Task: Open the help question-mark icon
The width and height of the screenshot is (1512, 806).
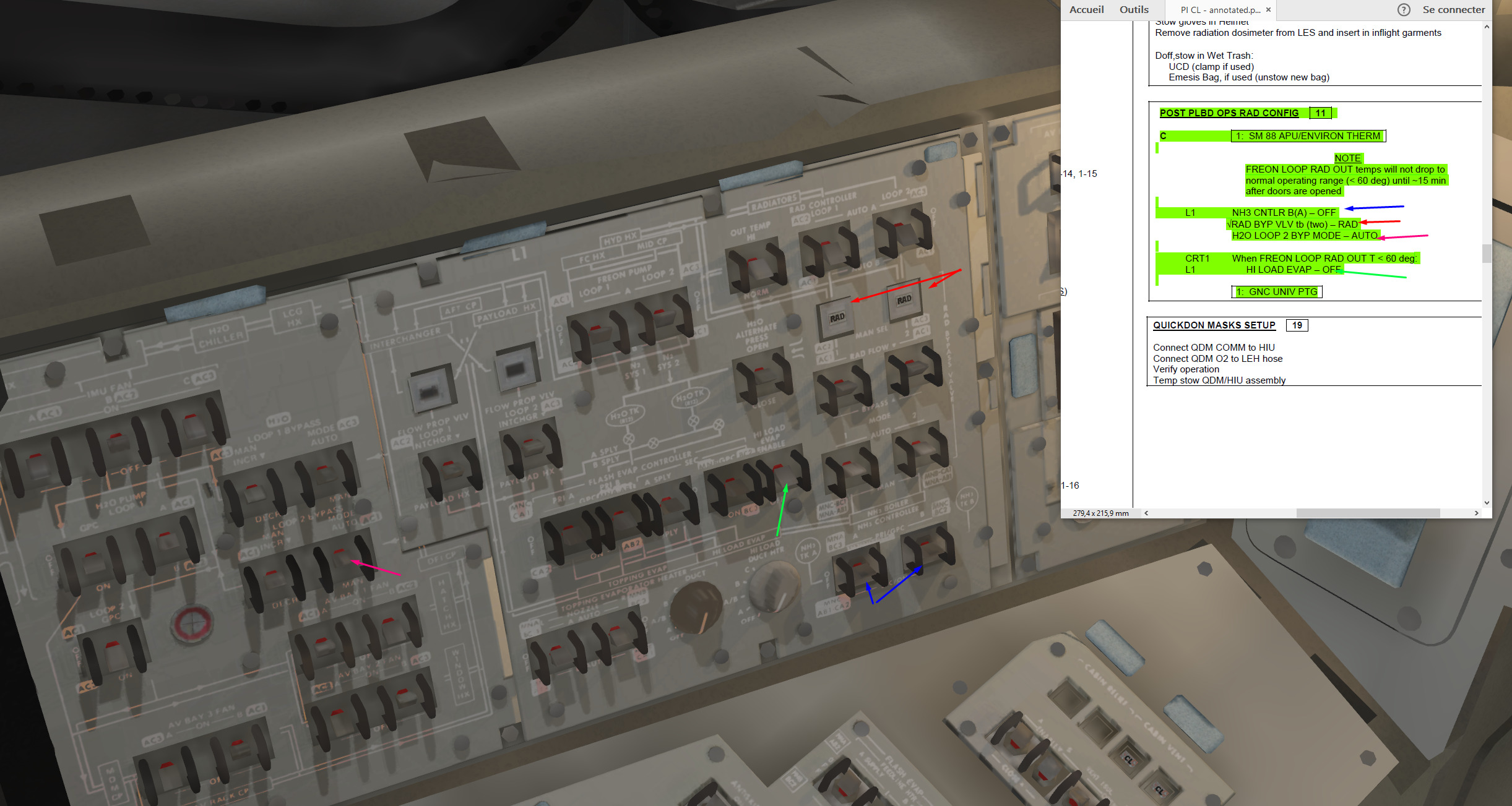Action: pos(1404,10)
